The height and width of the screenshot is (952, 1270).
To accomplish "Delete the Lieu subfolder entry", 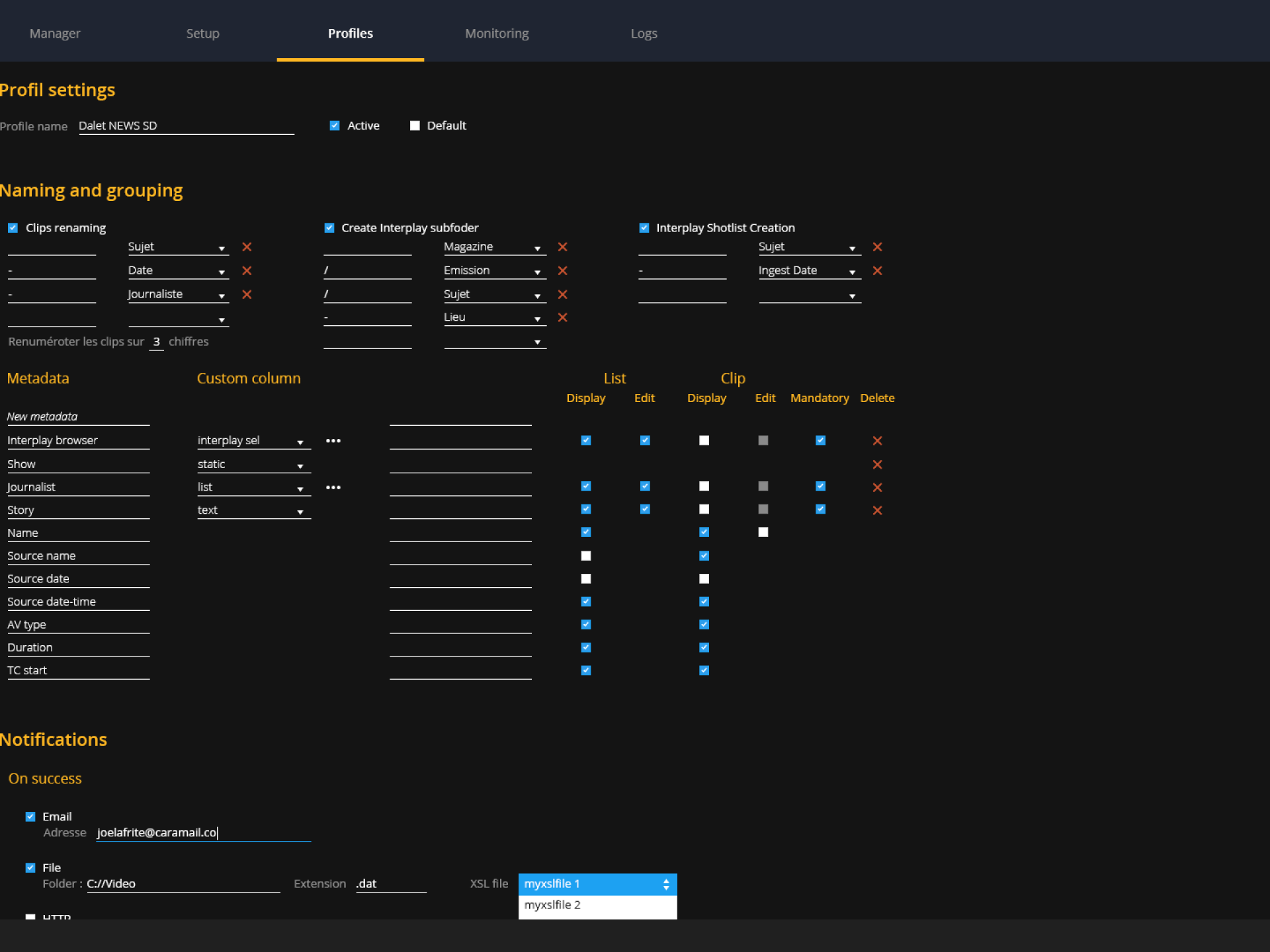I will [563, 317].
